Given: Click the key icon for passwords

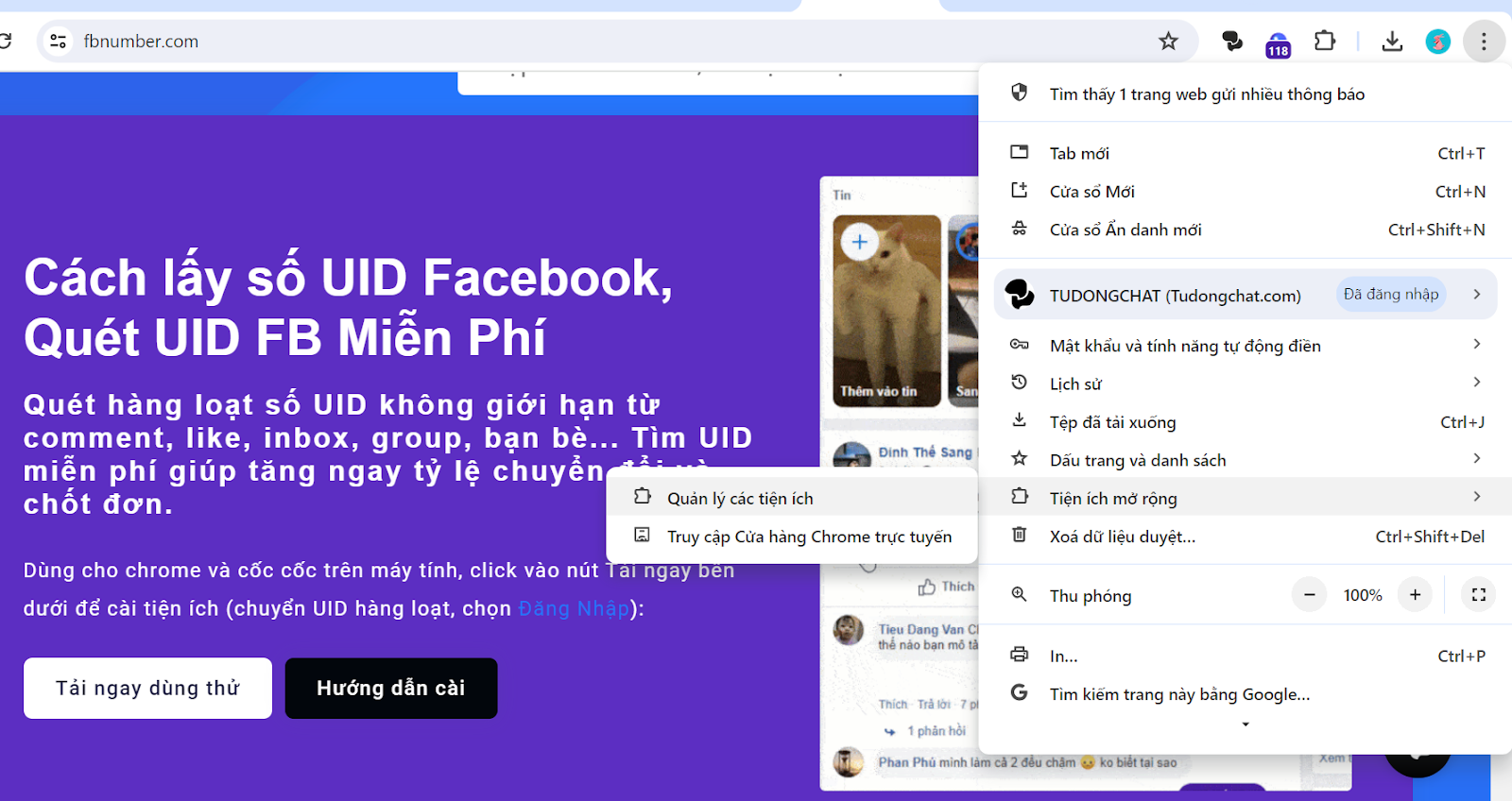Looking at the screenshot, I should coord(1019,344).
